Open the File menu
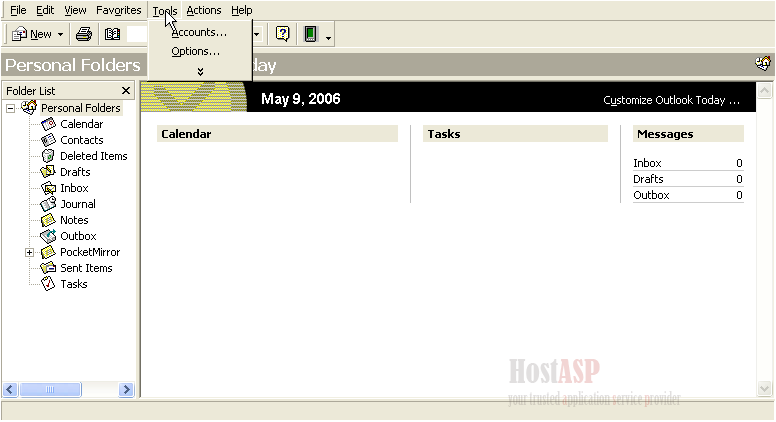This screenshot has width=776, height=422. 18,10
